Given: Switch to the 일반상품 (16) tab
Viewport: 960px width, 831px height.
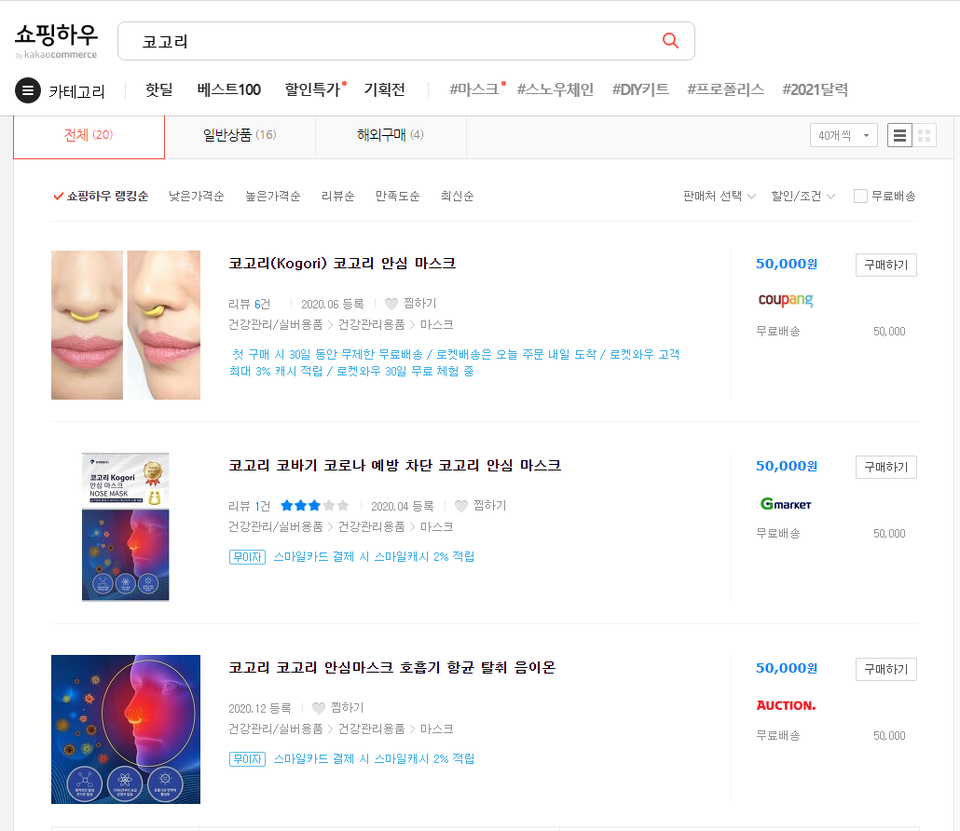Looking at the screenshot, I should (239, 135).
